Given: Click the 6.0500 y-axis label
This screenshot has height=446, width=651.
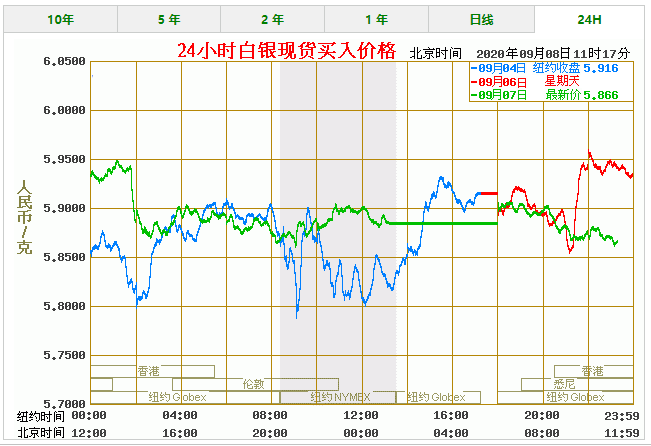Looking at the screenshot, I should point(64,61).
